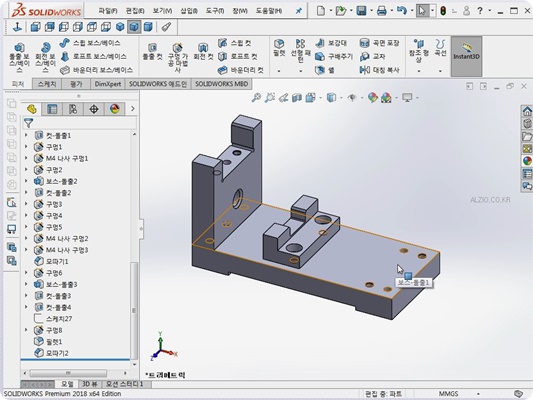This screenshot has width=533, height=400.
Task: Open the 보기(V) menu
Action: [x=162, y=11]
